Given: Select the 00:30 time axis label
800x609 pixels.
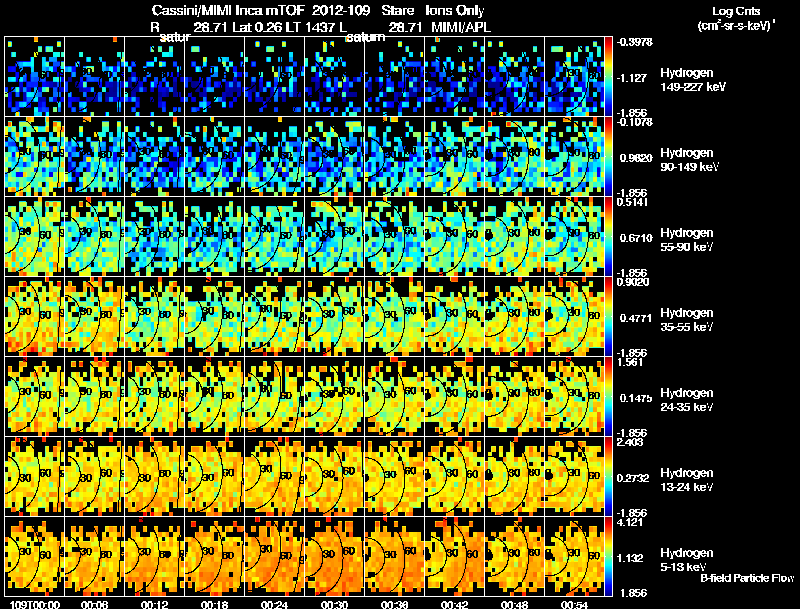Looking at the screenshot, I should point(334,604).
